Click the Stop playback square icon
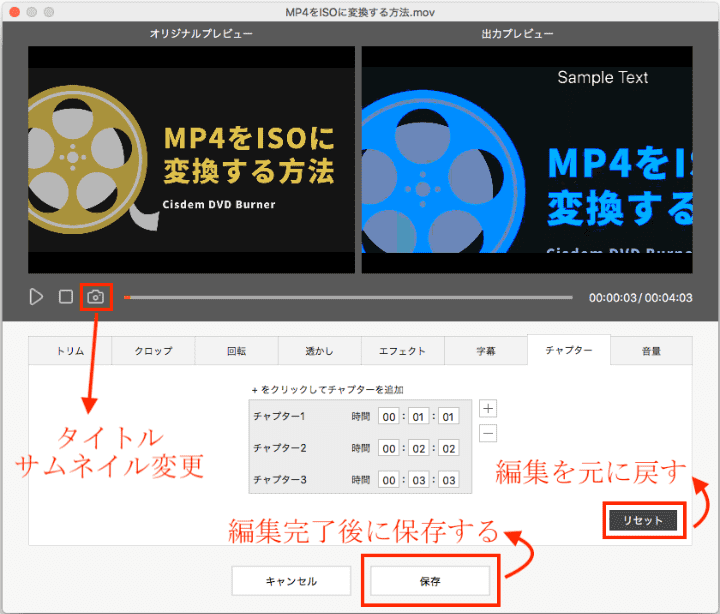This screenshot has width=720, height=614. pos(66,297)
